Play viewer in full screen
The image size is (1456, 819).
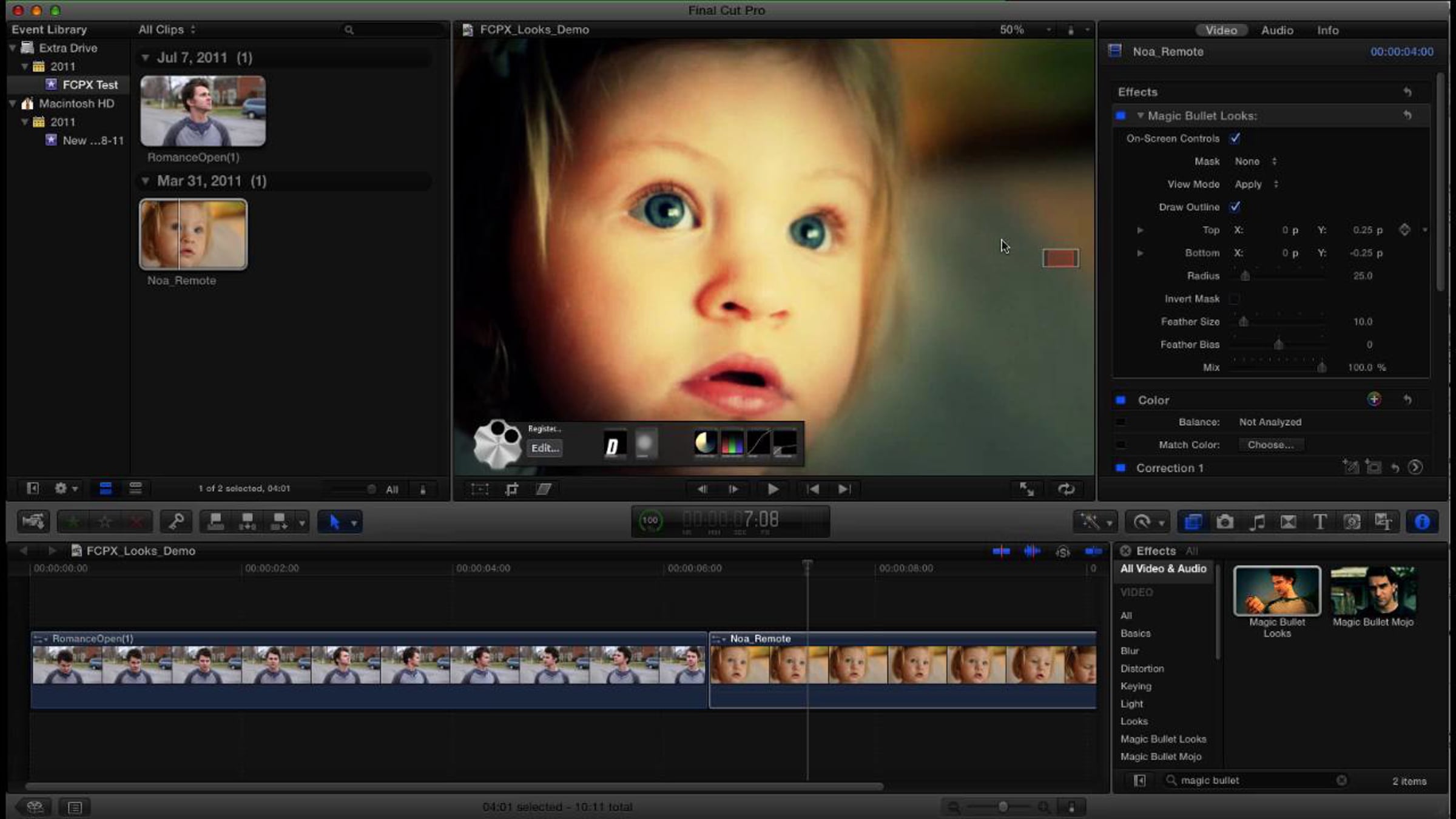point(1026,489)
